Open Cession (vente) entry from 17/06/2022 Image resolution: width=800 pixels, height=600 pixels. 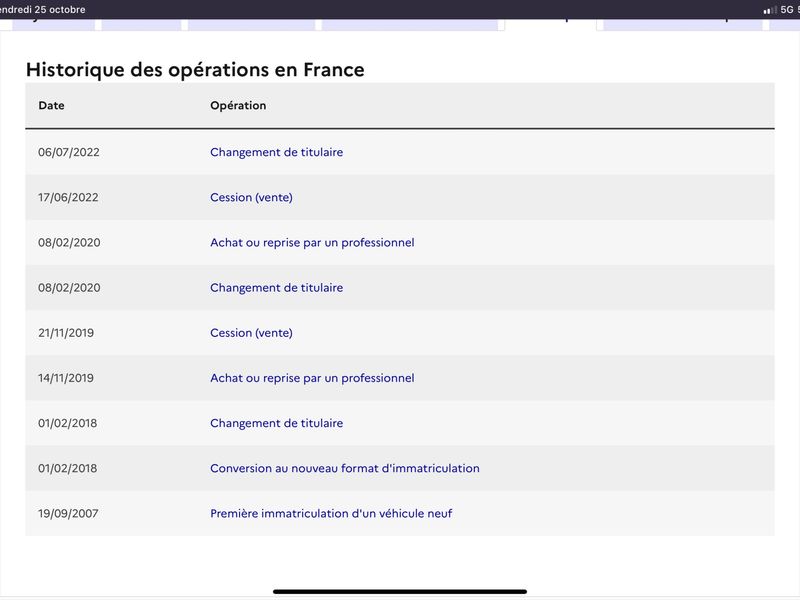[252, 197]
